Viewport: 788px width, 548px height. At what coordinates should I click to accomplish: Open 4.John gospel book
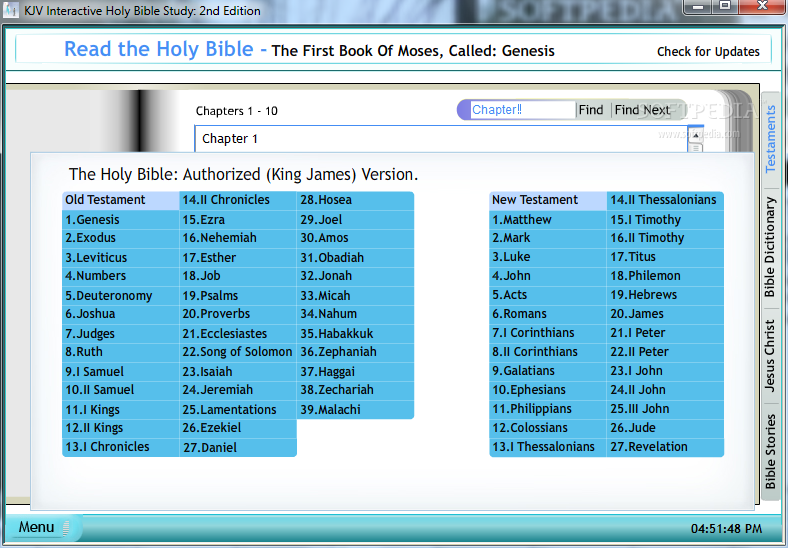[548, 277]
